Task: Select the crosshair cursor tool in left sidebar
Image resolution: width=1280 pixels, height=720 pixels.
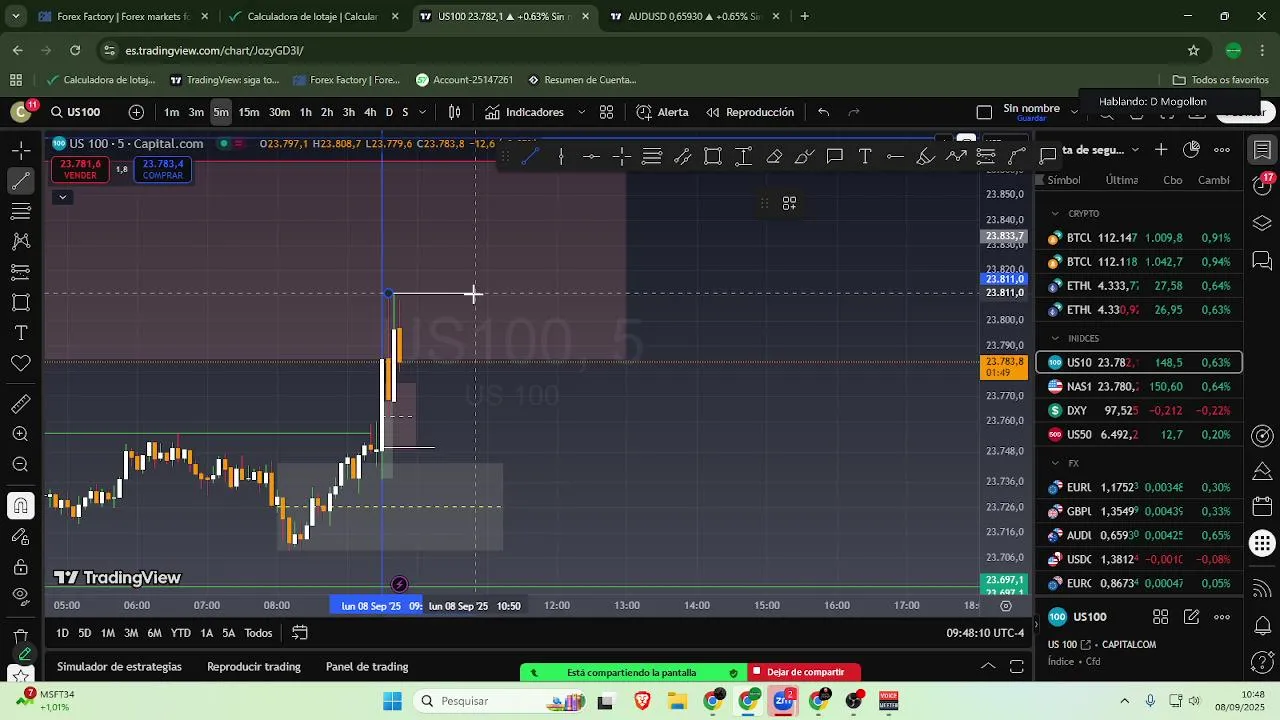Action: 21,150
